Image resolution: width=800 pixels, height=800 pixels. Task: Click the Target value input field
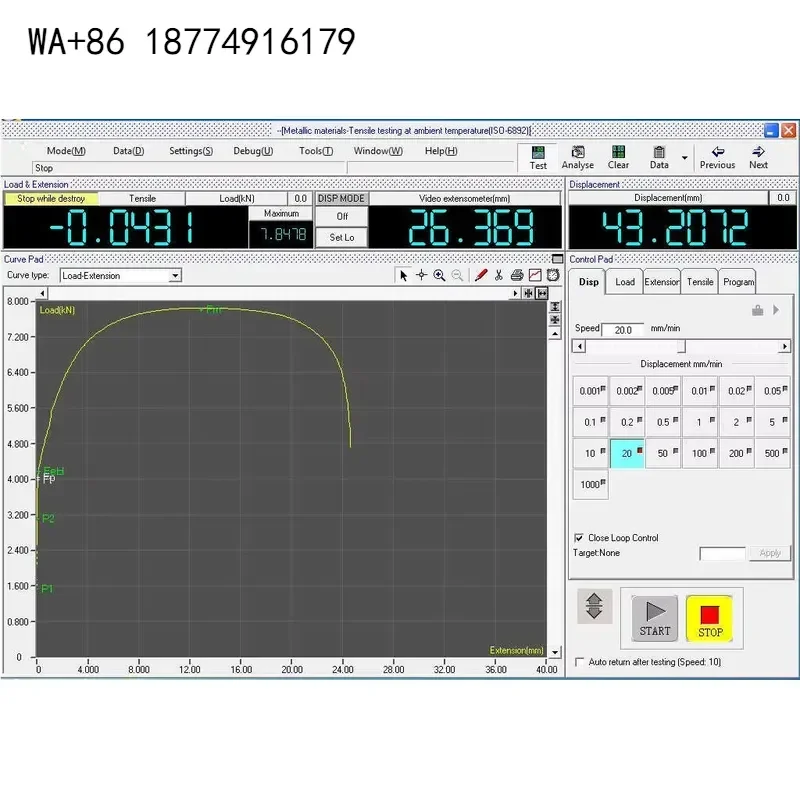(x=722, y=553)
